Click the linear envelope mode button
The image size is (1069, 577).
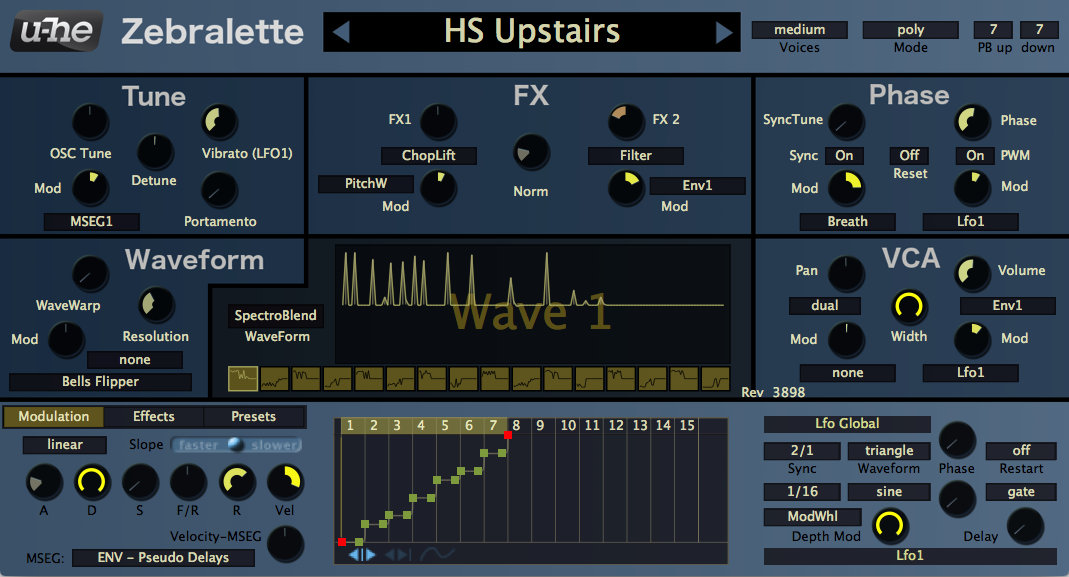[65, 445]
